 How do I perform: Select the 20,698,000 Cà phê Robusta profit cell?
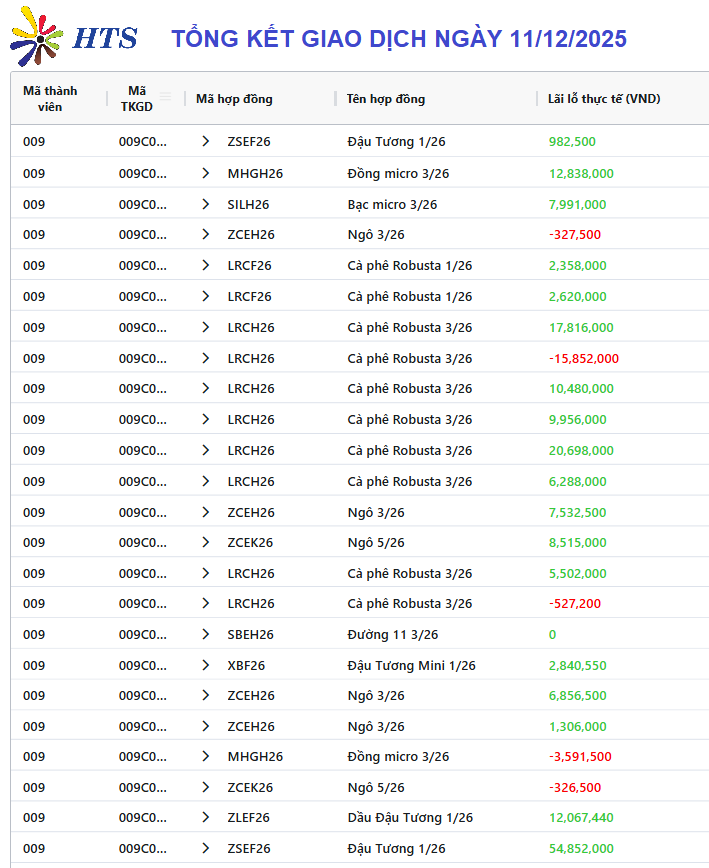[581, 450]
